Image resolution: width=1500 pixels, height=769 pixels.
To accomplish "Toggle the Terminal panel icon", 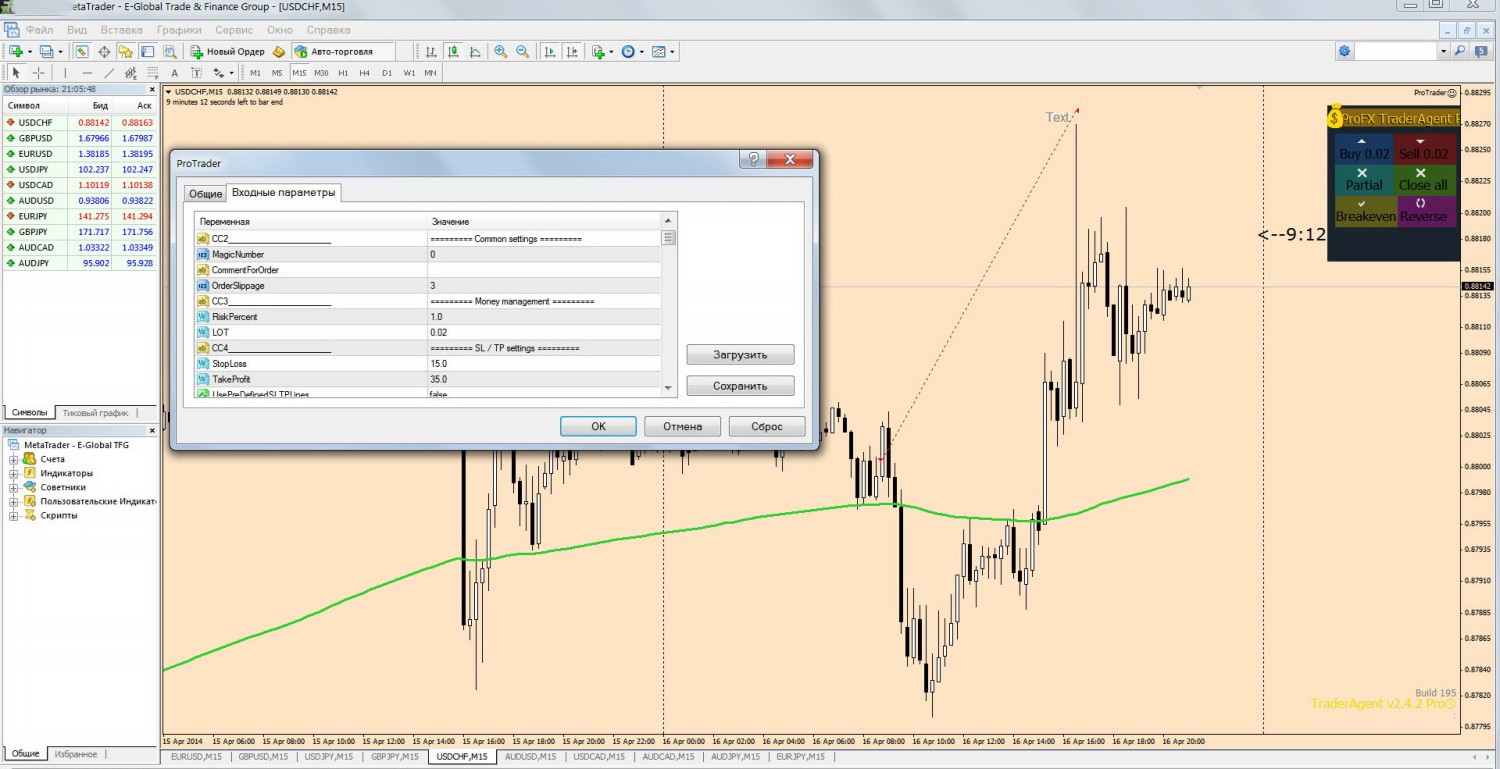I will [147, 51].
